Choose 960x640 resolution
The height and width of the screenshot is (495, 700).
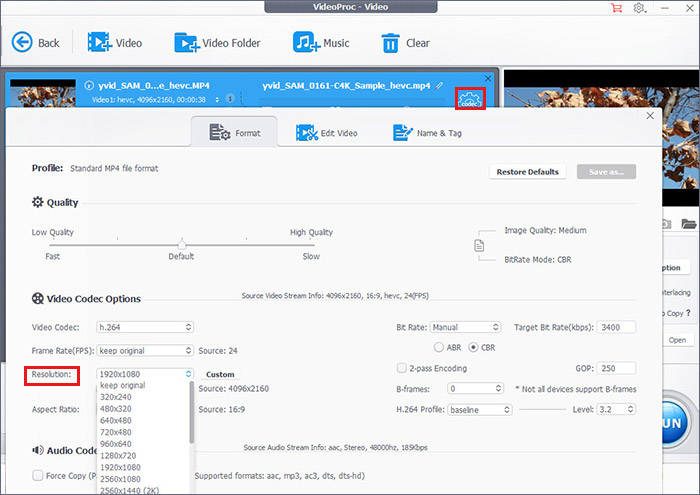[x=143, y=444]
